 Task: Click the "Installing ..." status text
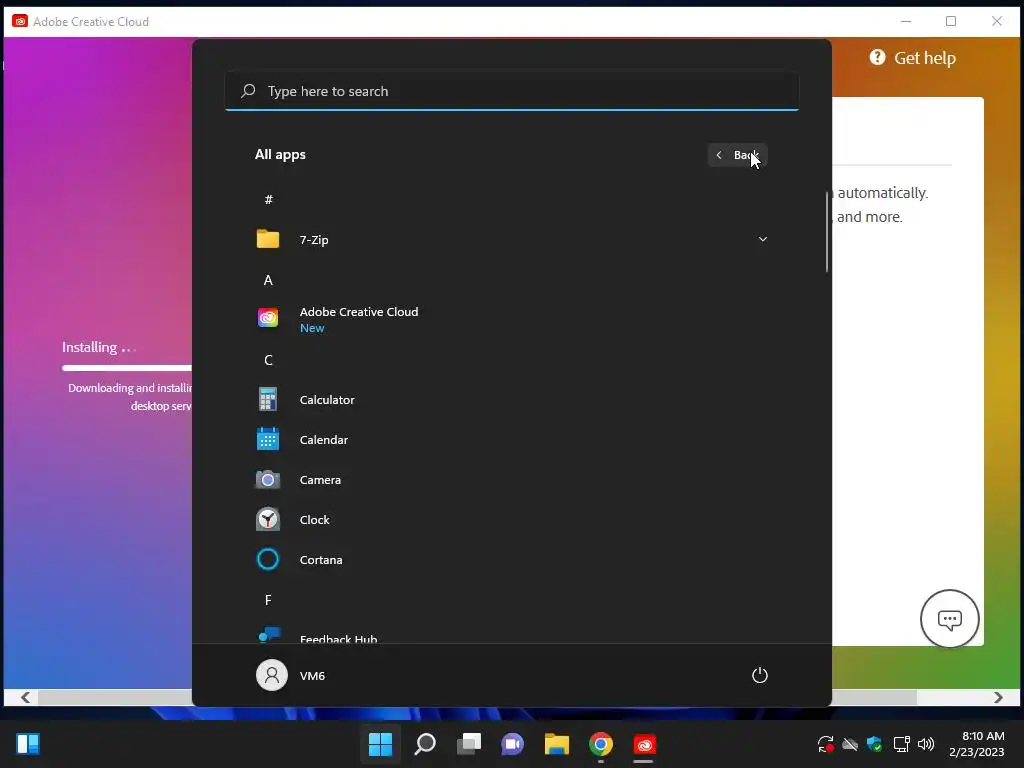pos(99,347)
